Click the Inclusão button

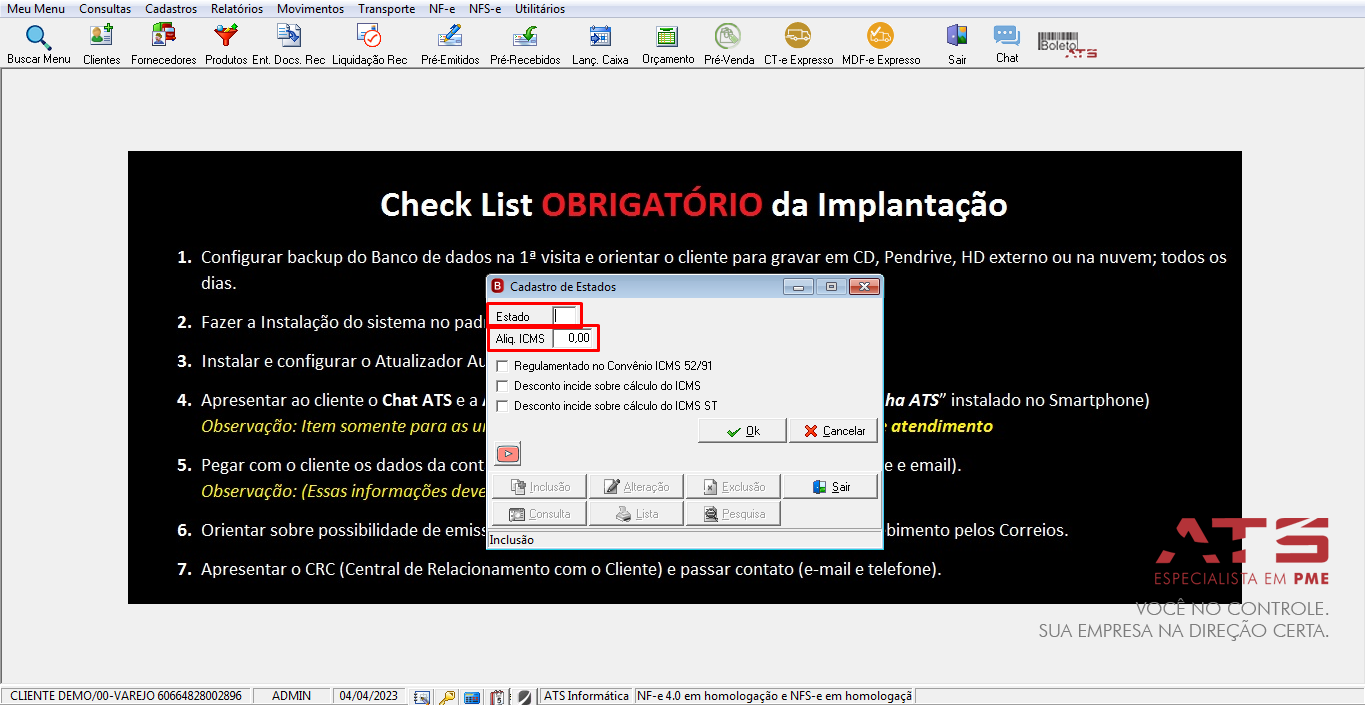539,487
